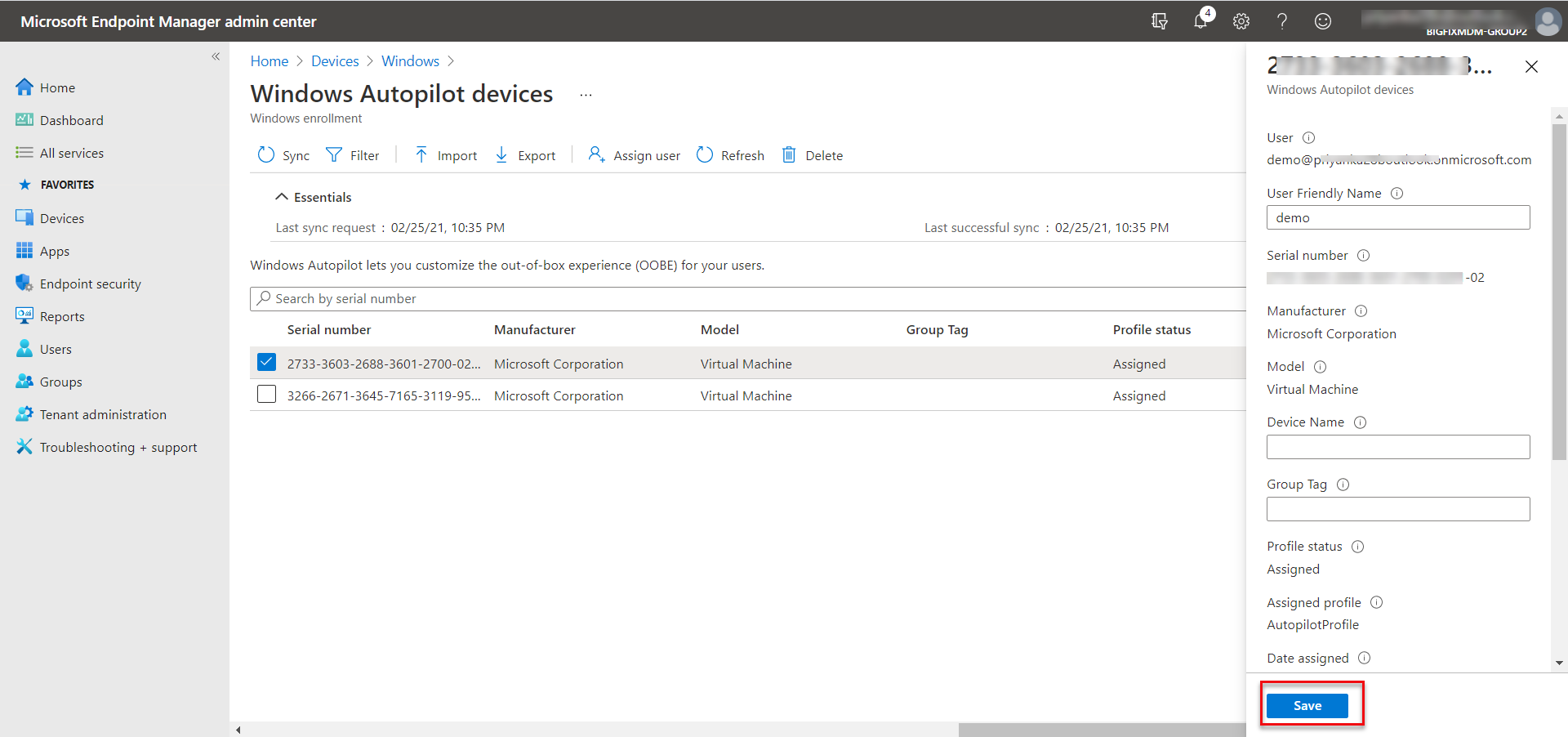Click the Refresh toolbar button

(x=731, y=155)
